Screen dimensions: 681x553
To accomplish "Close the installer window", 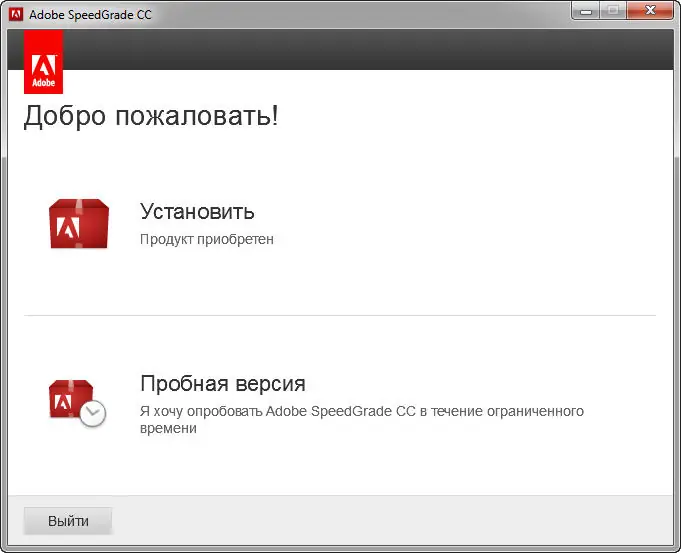I will click(650, 11).
